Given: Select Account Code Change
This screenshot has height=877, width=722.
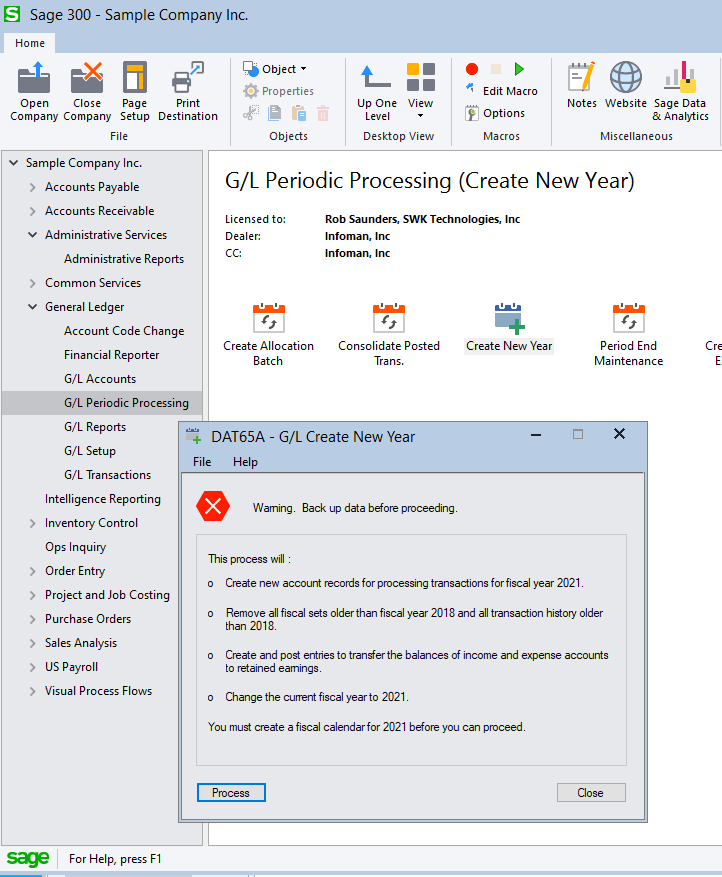Looking at the screenshot, I should (x=124, y=331).
